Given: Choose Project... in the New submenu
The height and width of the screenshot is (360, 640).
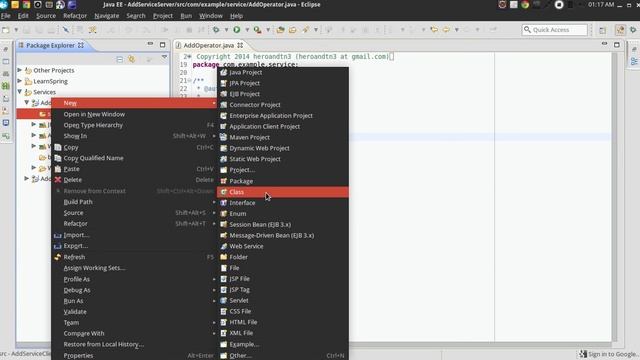Looking at the screenshot, I should [x=282, y=170].
